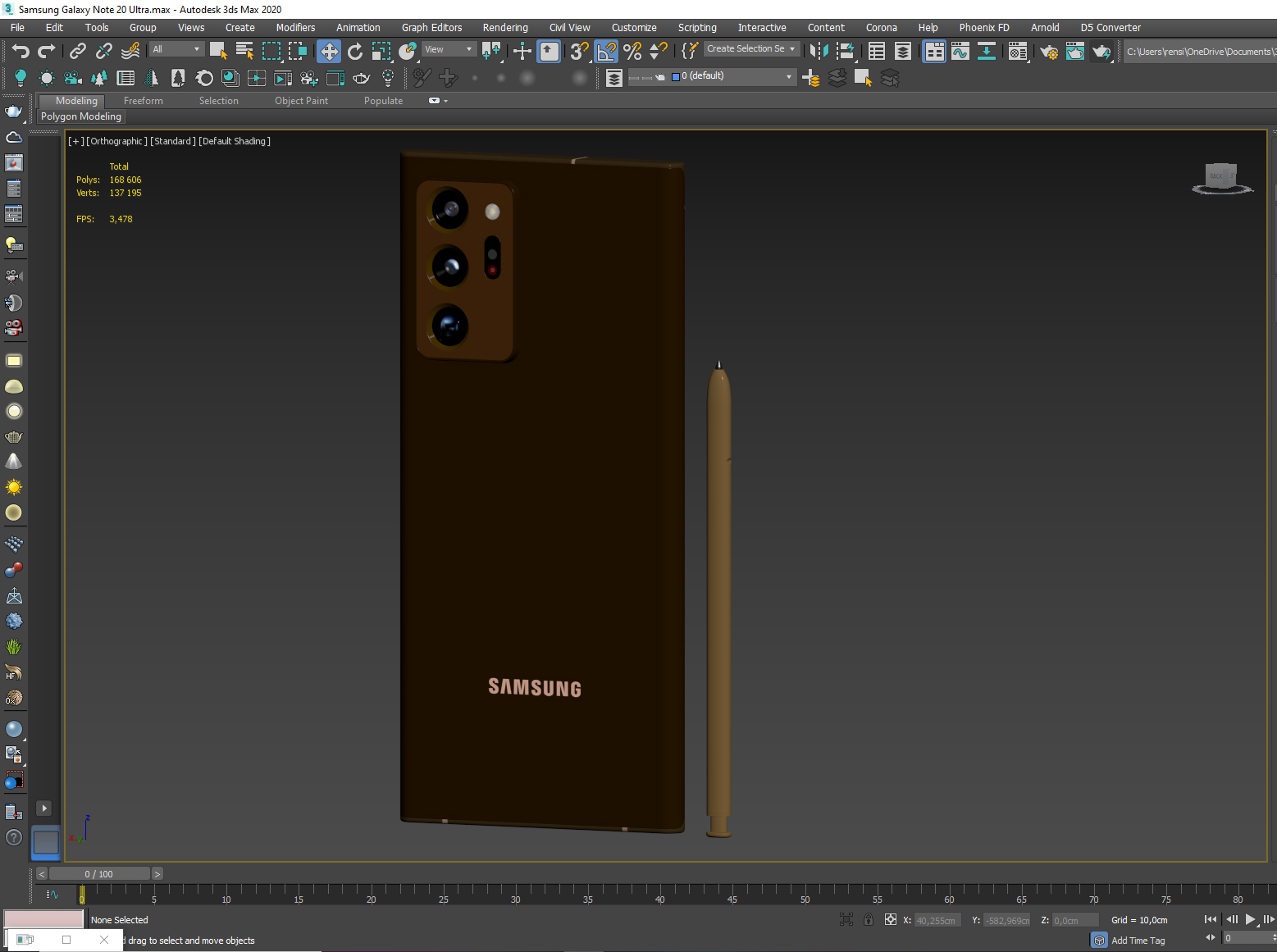Image resolution: width=1277 pixels, height=952 pixels.
Task: Click the Isolate Selection toggle icon
Action: click(x=846, y=919)
